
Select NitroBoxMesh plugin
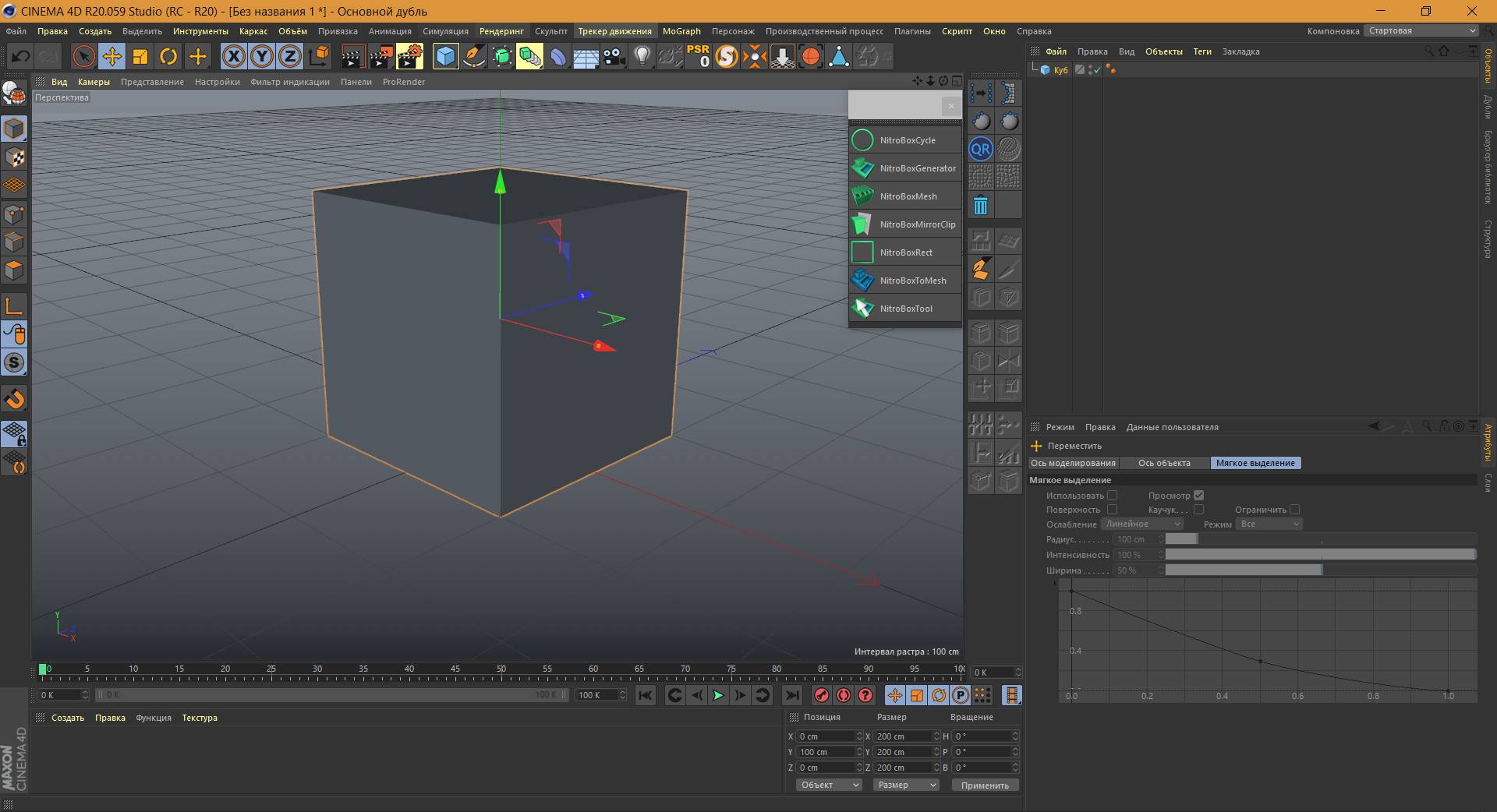pos(904,196)
